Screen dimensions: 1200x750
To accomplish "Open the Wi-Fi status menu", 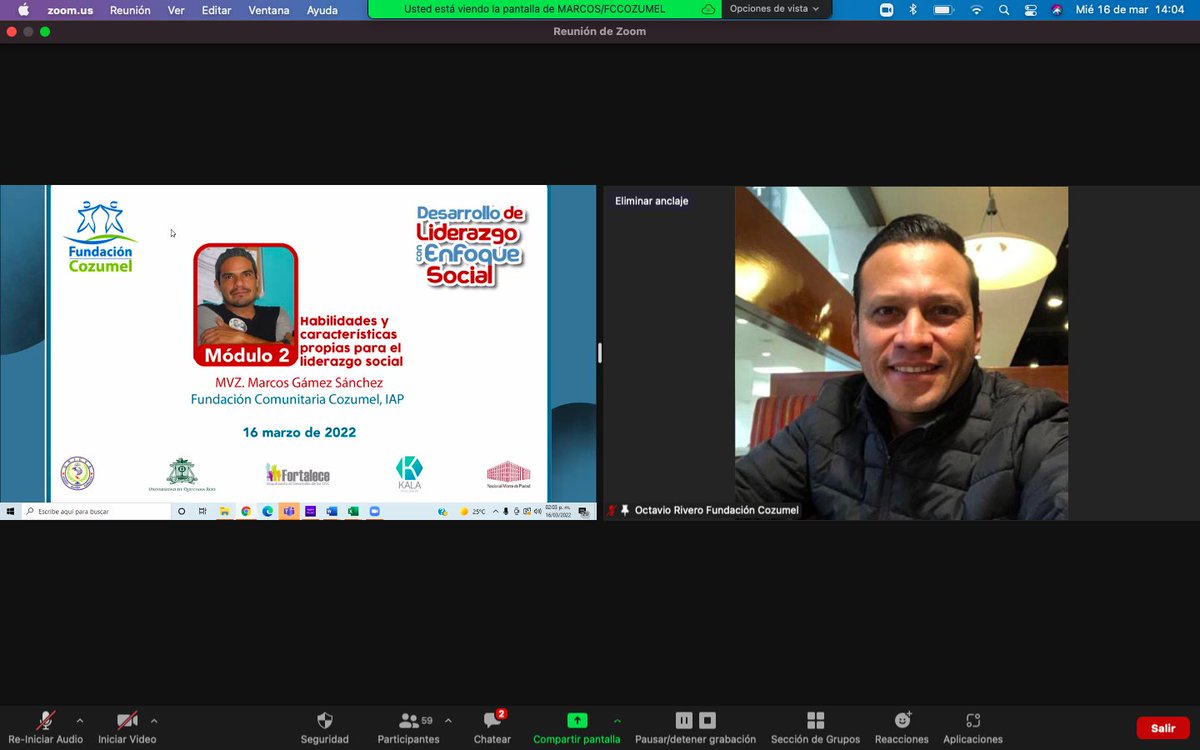I will click(976, 10).
